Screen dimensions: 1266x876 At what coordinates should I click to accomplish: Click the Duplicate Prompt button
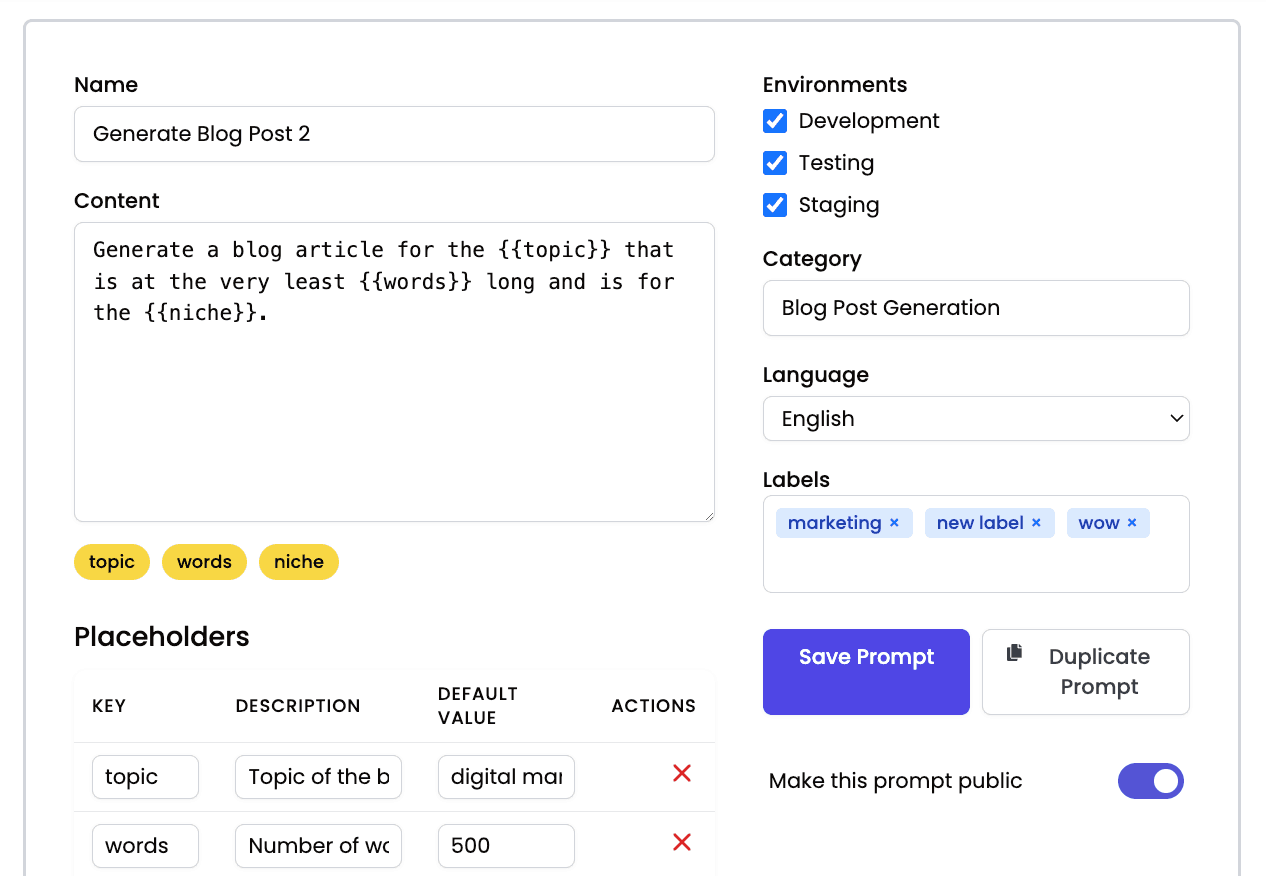[1086, 672]
